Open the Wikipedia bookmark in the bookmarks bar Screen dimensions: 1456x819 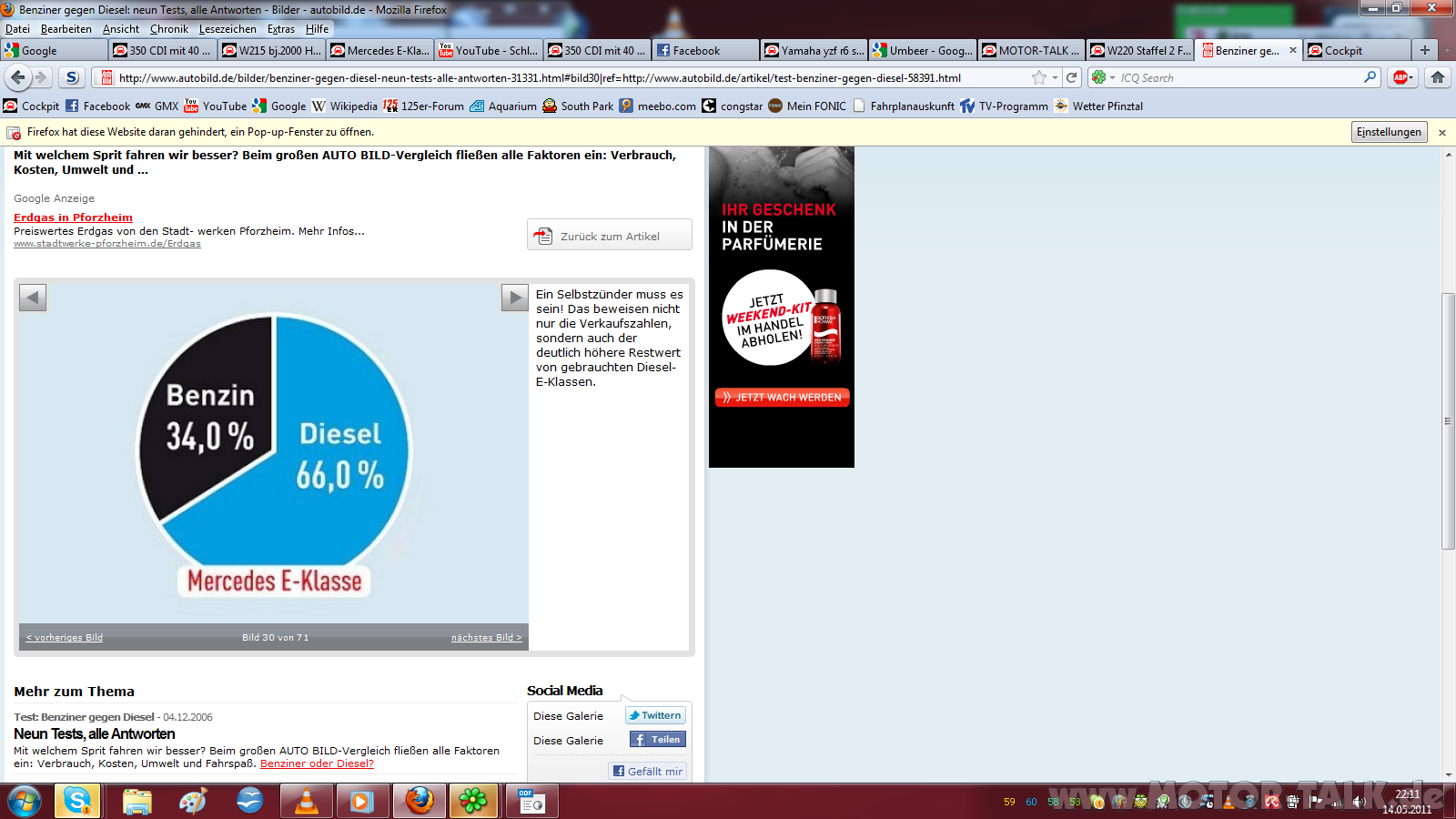[x=345, y=106]
